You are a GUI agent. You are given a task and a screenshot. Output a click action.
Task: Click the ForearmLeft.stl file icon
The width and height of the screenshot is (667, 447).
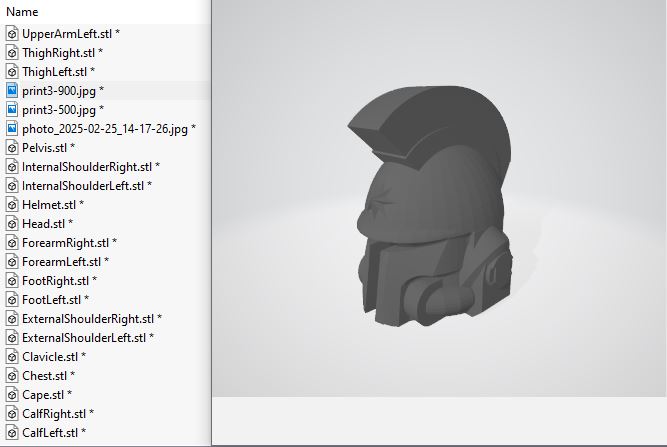(12, 262)
